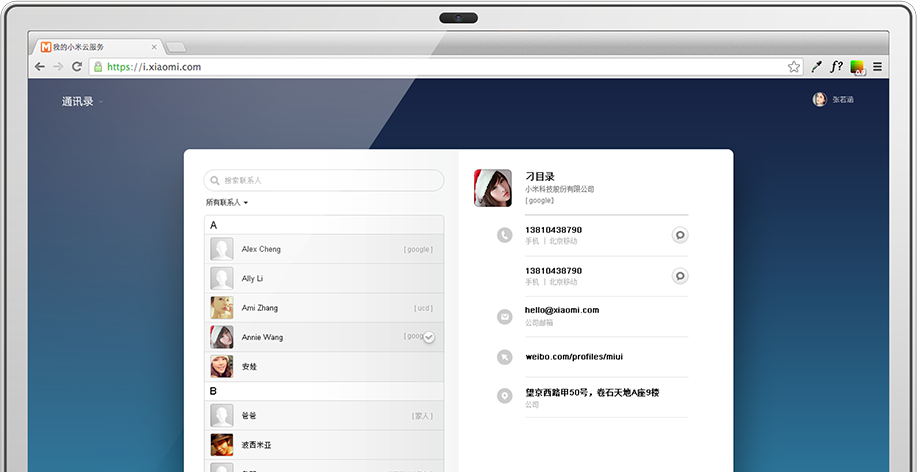Toggle the checkmark on Annie Wang row

pyautogui.click(x=429, y=337)
